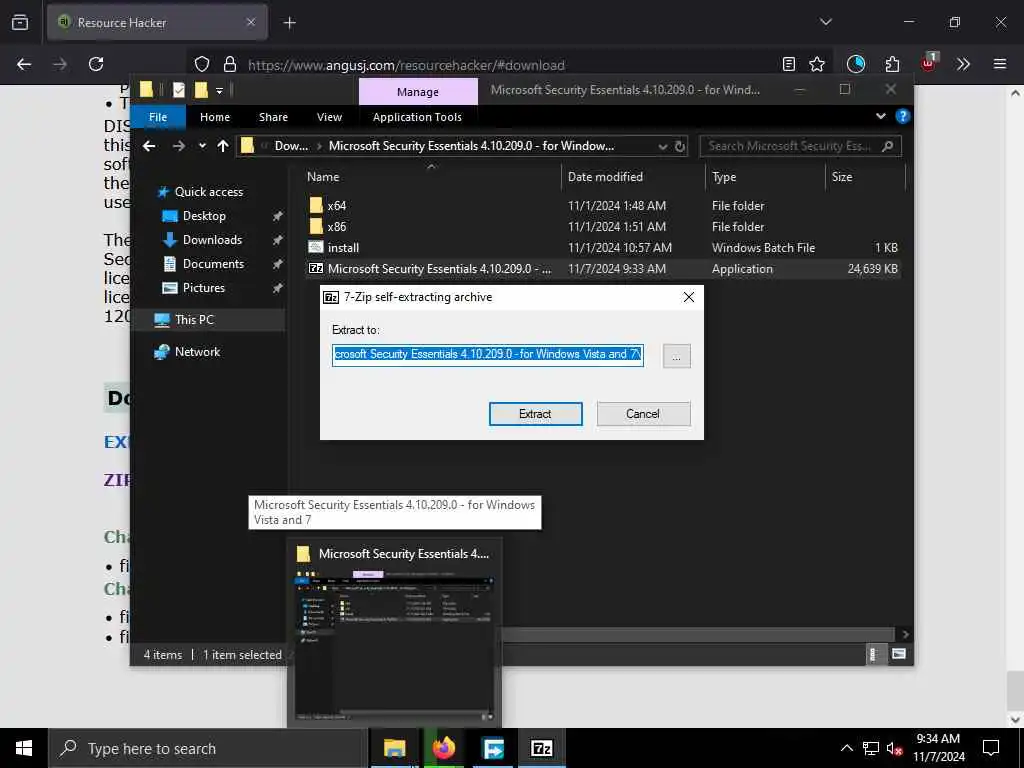Image resolution: width=1024 pixels, height=768 pixels.
Task: Open browse (...) button for extract path
Action: [x=677, y=356]
